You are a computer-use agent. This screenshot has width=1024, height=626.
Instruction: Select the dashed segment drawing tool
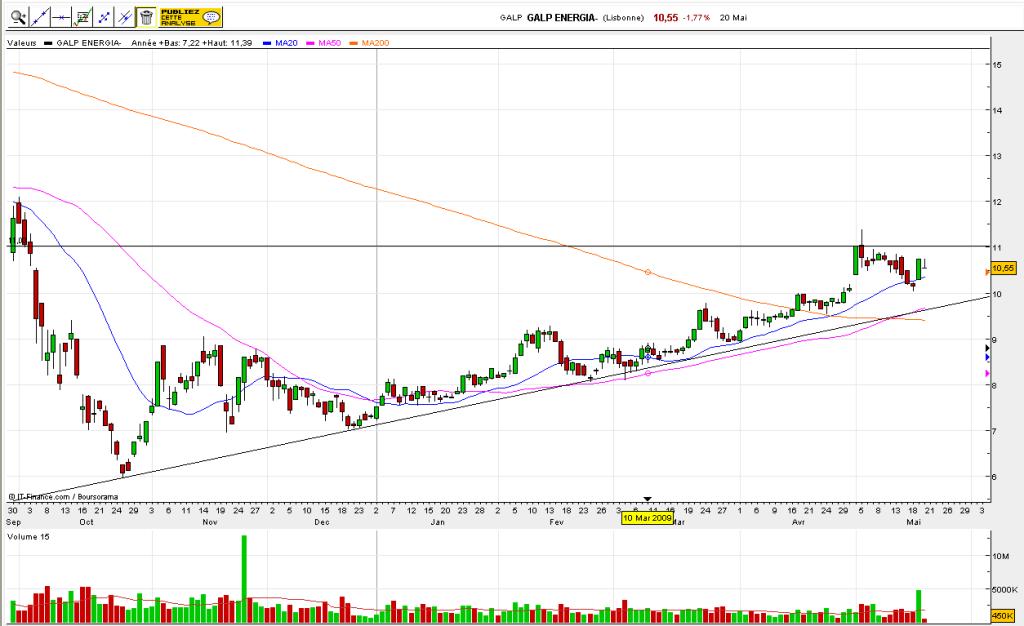click(x=104, y=18)
